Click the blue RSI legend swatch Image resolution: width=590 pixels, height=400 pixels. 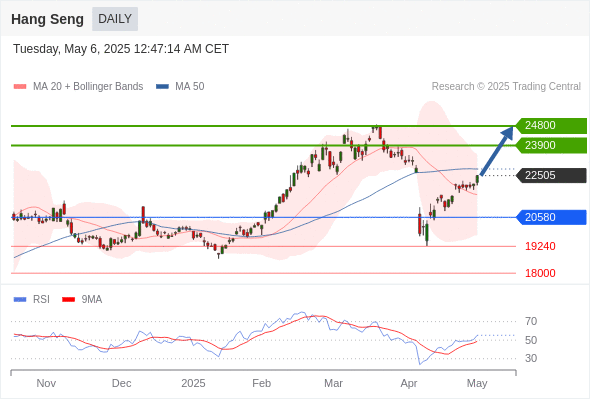click(20, 300)
